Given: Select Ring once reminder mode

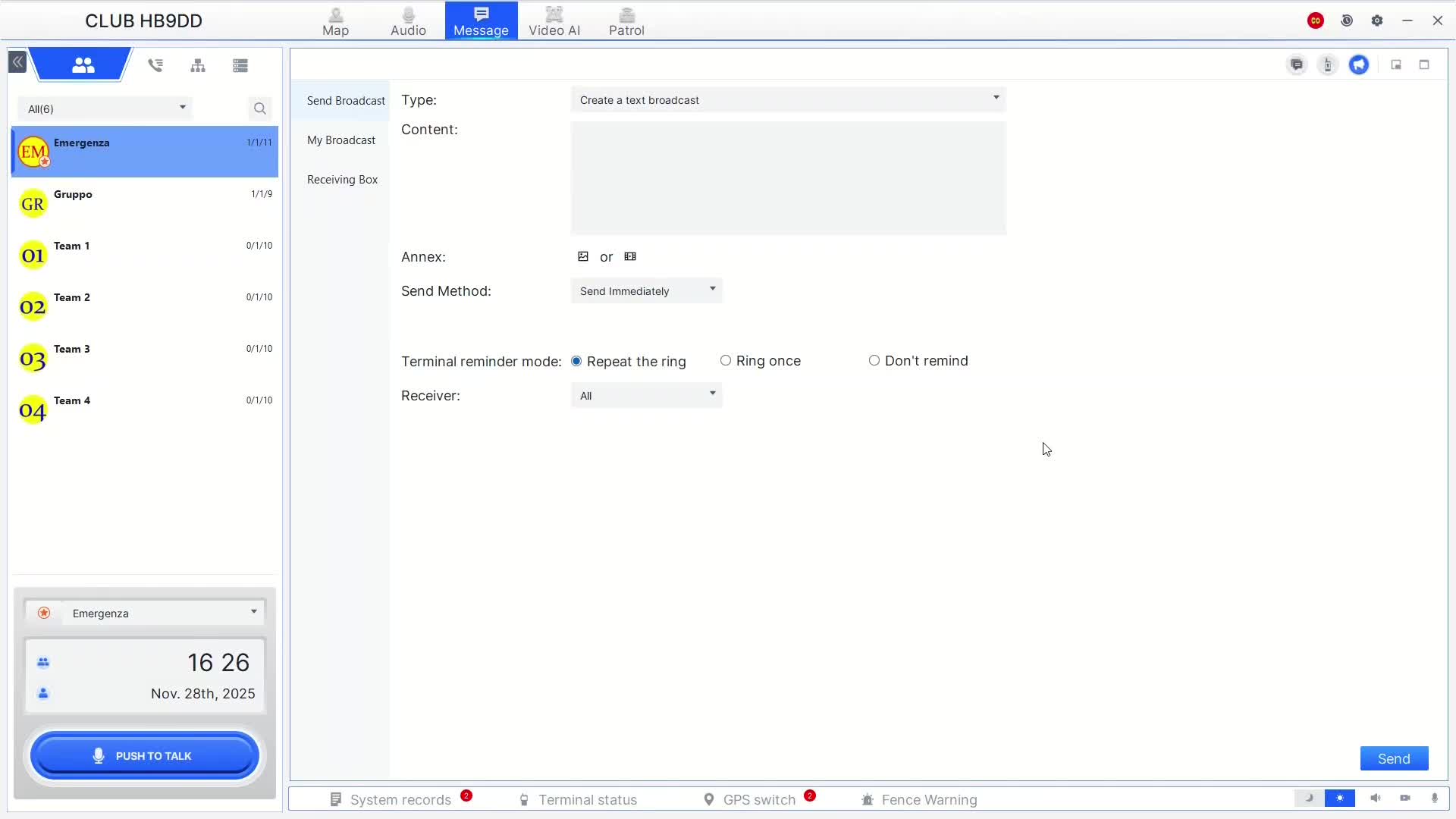Looking at the screenshot, I should 726,360.
